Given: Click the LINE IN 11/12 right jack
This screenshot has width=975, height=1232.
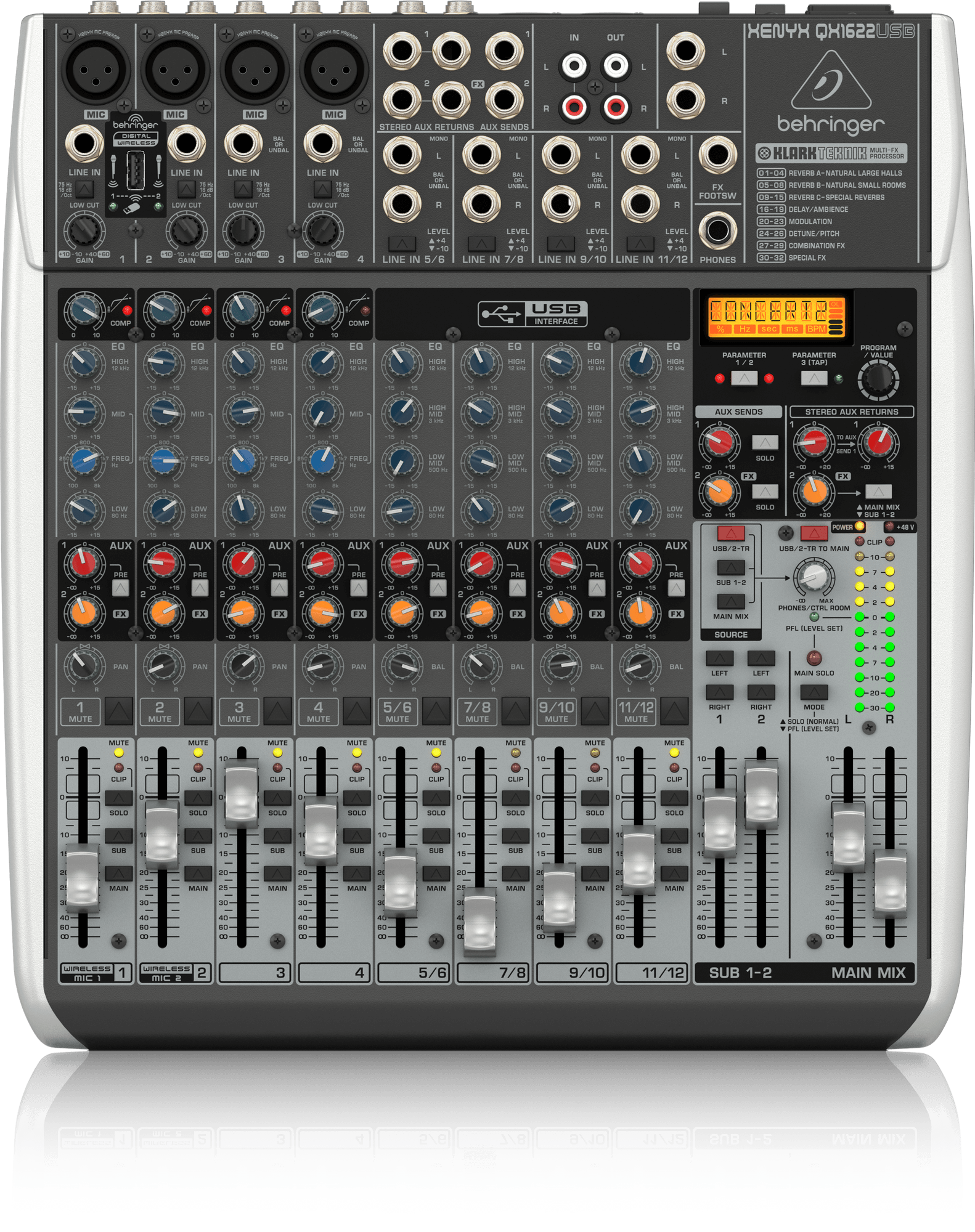Looking at the screenshot, I should [x=640, y=203].
